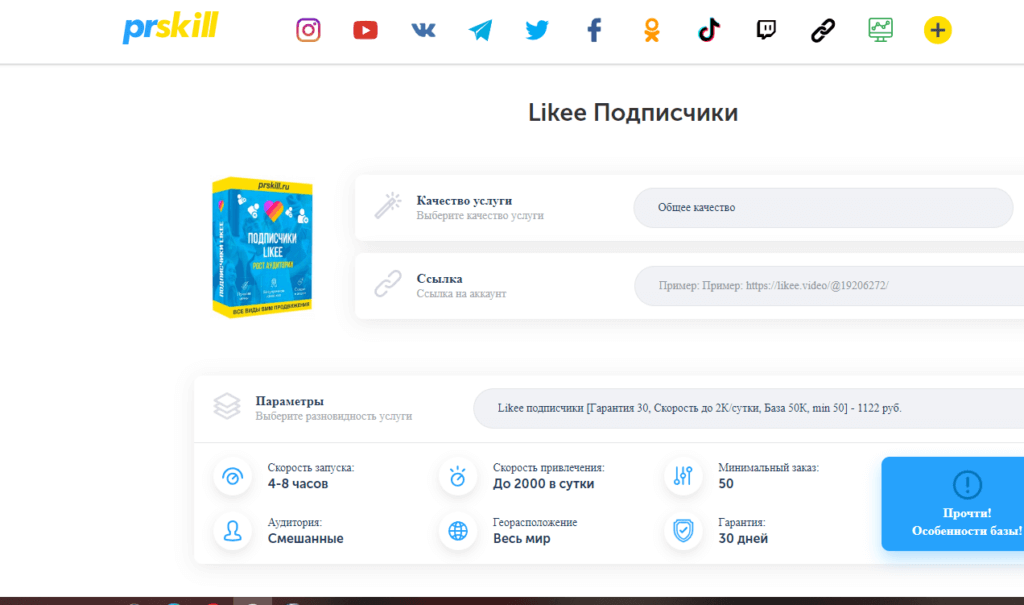
Task: Click the shield icon next to Гарантия
Action: click(x=683, y=530)
